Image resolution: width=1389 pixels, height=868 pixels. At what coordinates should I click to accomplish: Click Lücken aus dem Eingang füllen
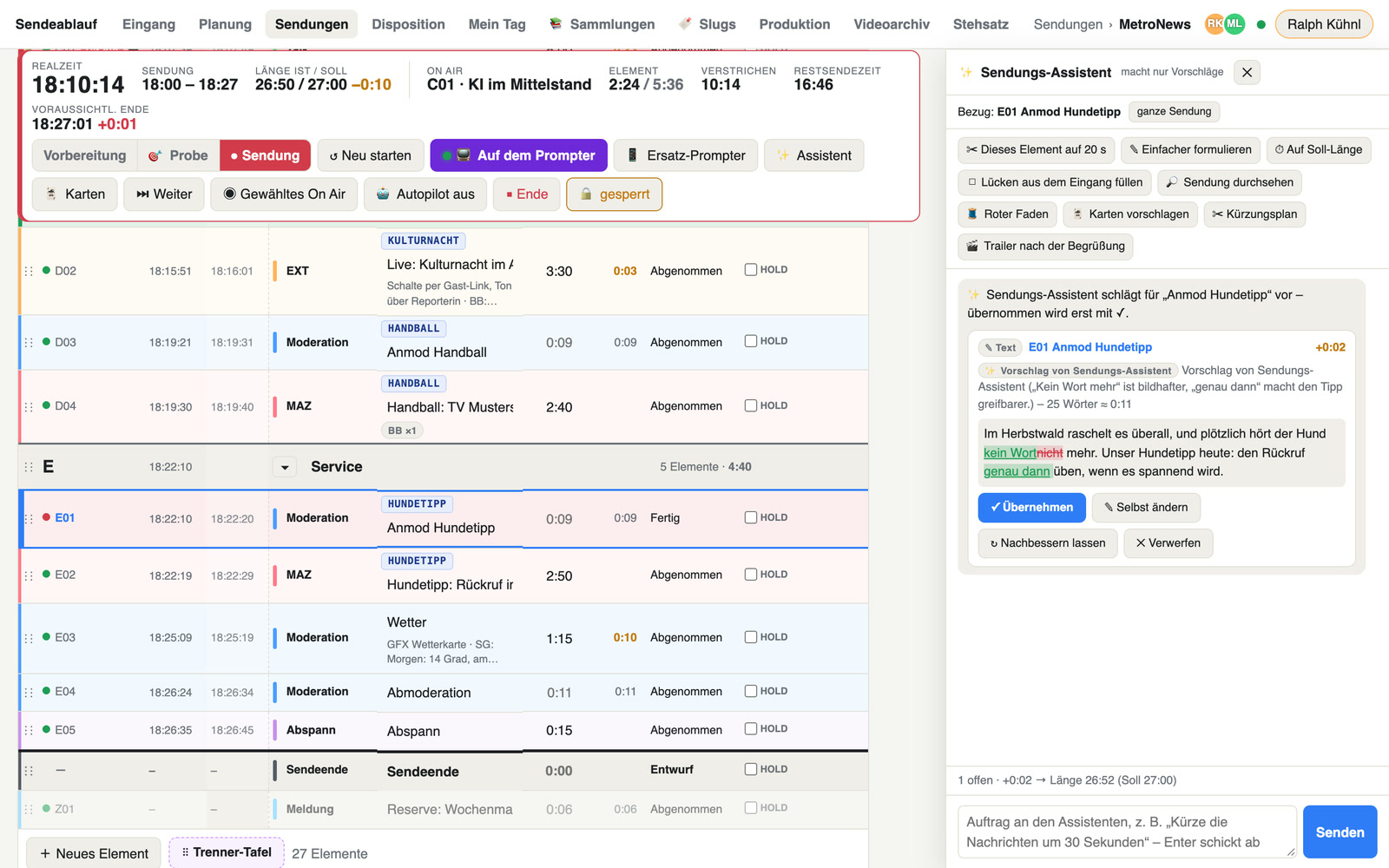point(1056,182)
